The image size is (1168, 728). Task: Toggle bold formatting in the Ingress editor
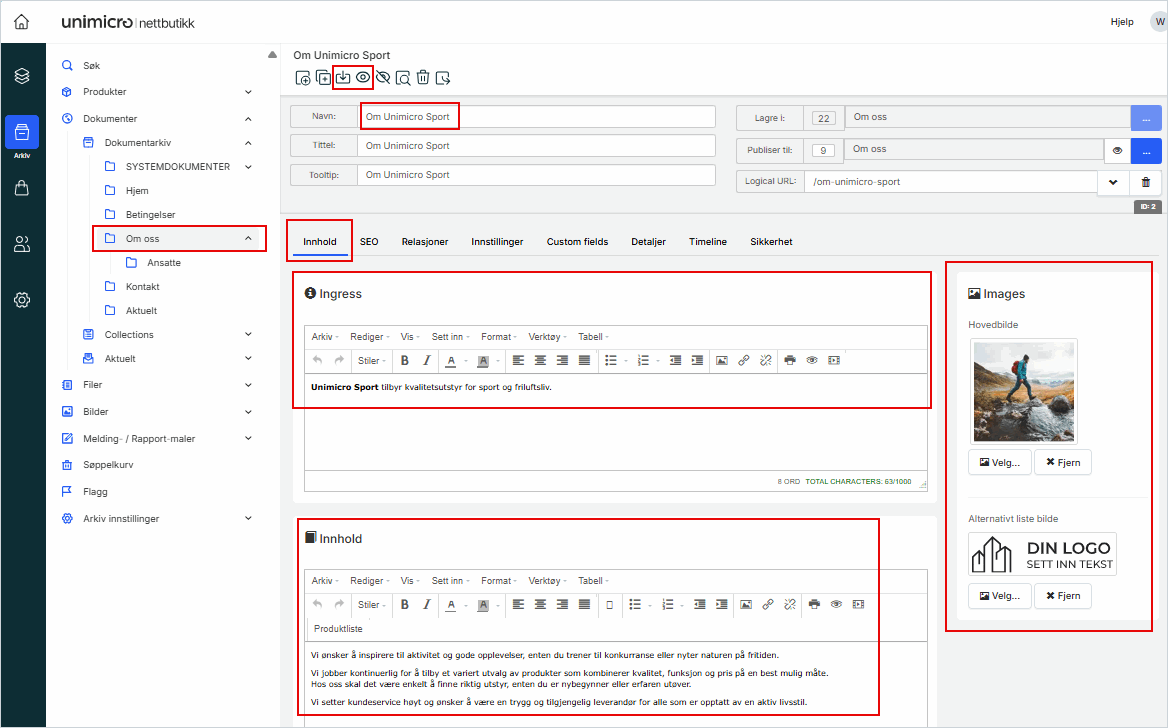(x=405, y=360)
